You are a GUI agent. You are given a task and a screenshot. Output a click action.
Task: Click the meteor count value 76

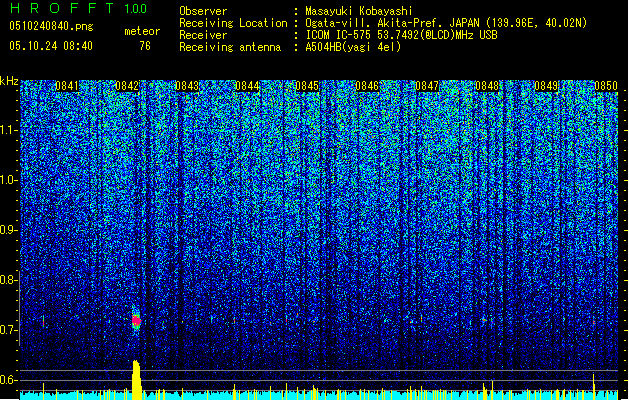pos(145,46)
